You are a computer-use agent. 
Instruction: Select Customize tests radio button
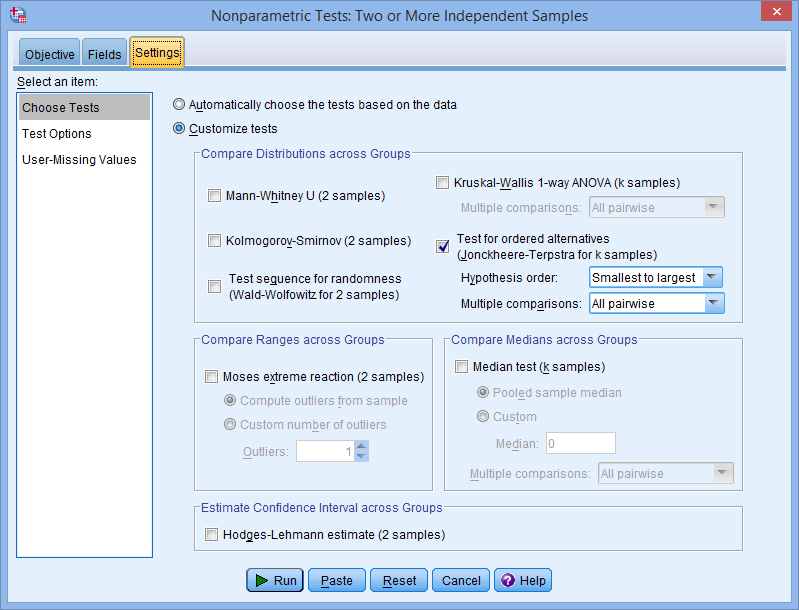tap(179, 128)
